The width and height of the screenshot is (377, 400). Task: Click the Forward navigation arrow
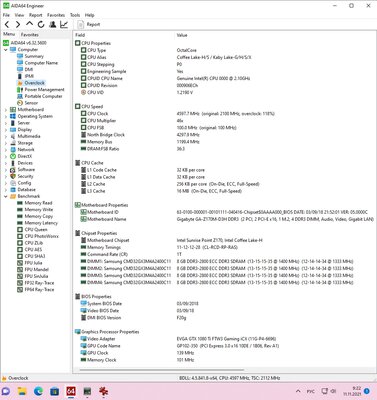point(18,24)
